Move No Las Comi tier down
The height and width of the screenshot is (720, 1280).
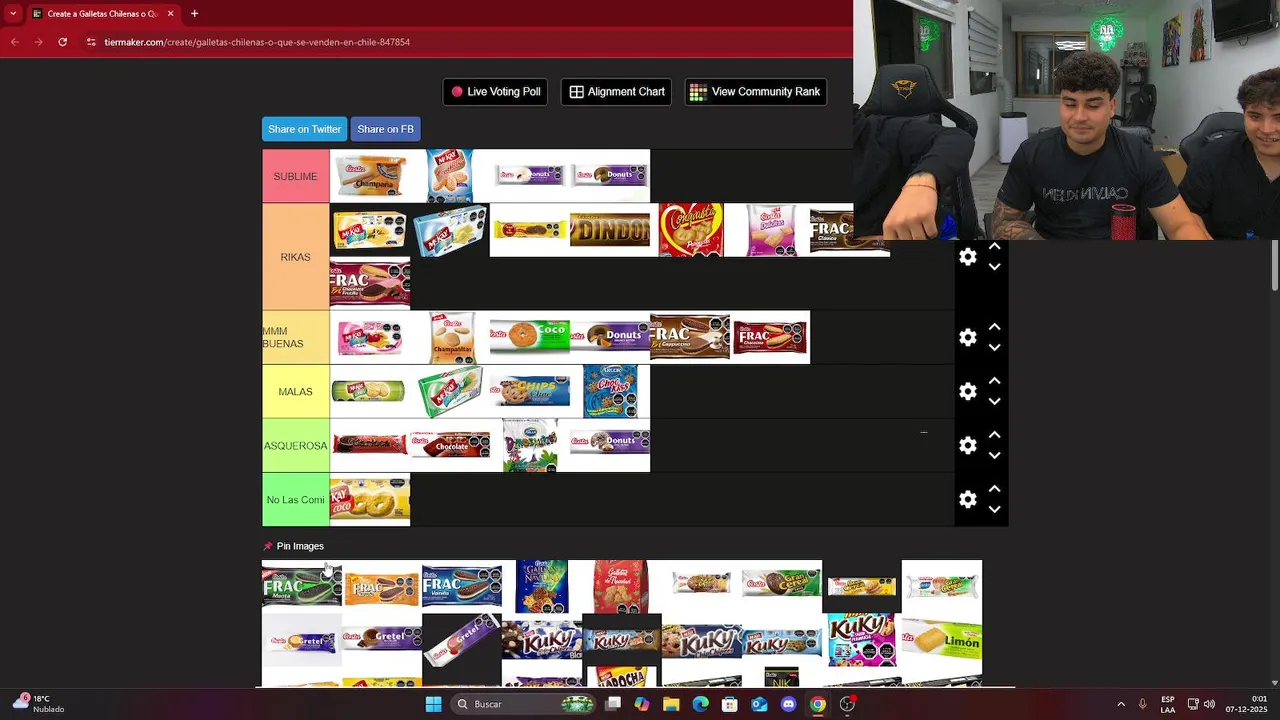point(994,510)
